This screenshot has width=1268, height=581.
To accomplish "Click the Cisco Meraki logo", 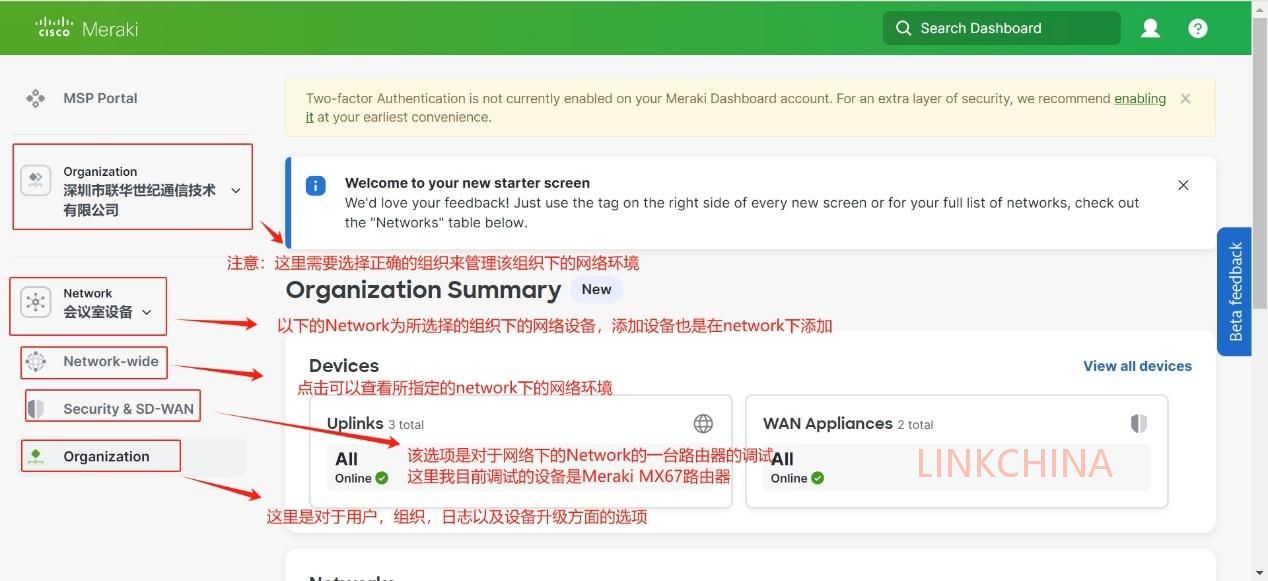I will pyautogui.click(x=87, y=28).
